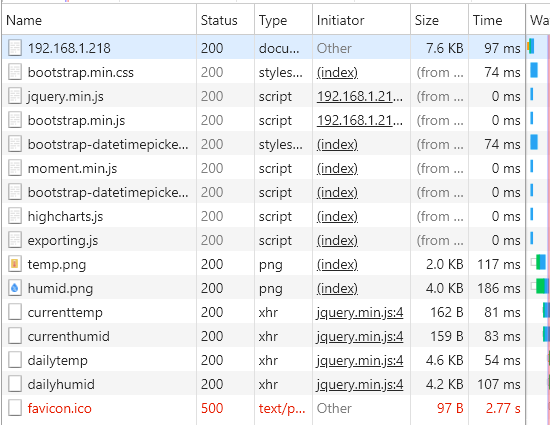
Task: Open the 192.168.1.21... initiator link for jquery.min.js
Action: (360, 96)
